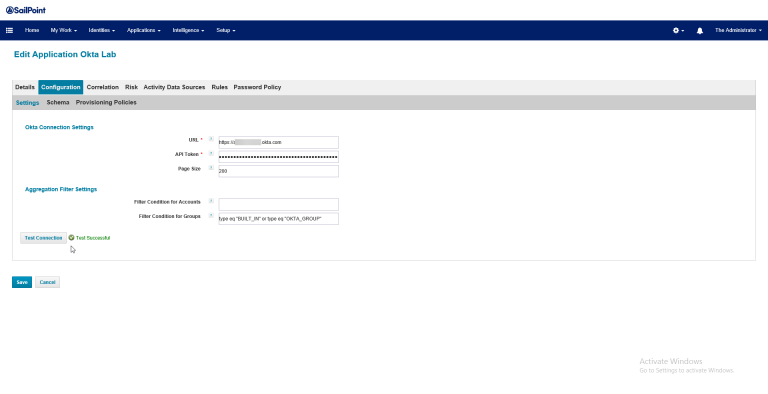Cancel editing the application

(x=48, y=282)
